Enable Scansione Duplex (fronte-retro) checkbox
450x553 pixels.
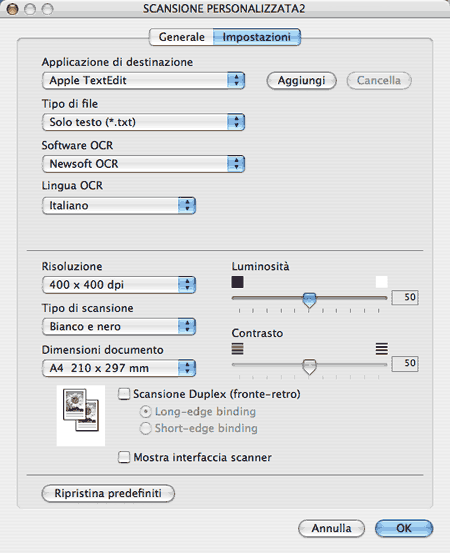(x=124, y=394)
